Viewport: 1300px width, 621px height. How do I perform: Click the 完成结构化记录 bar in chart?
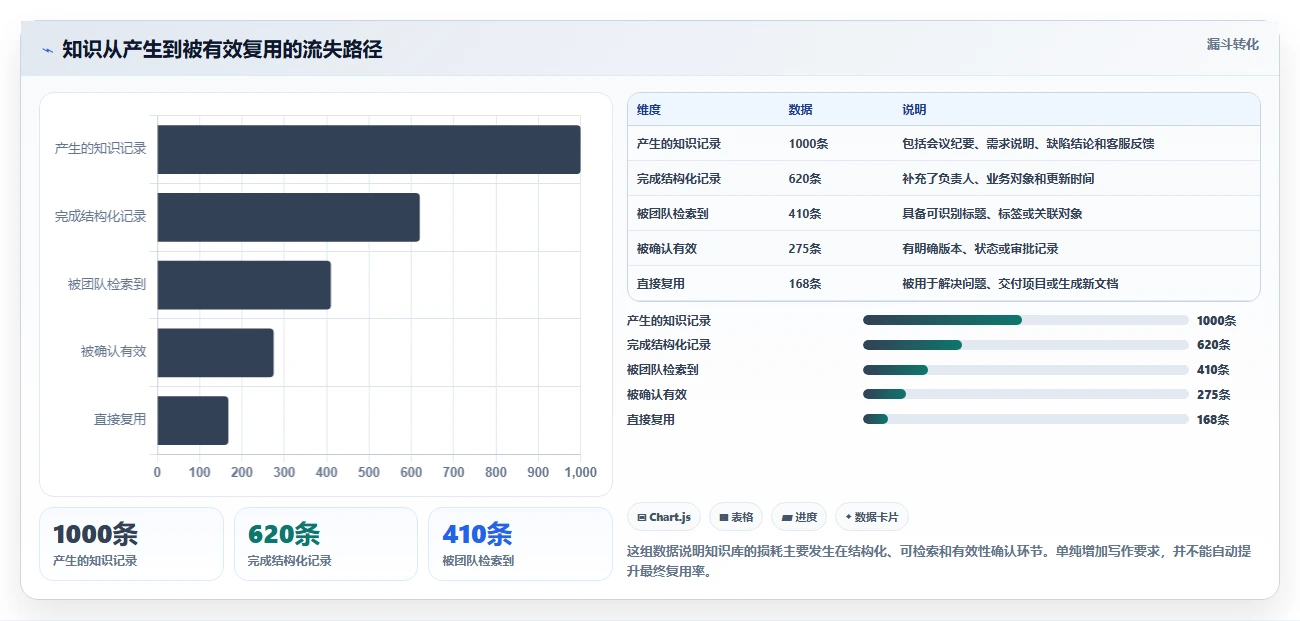click(x=288, y=217)
